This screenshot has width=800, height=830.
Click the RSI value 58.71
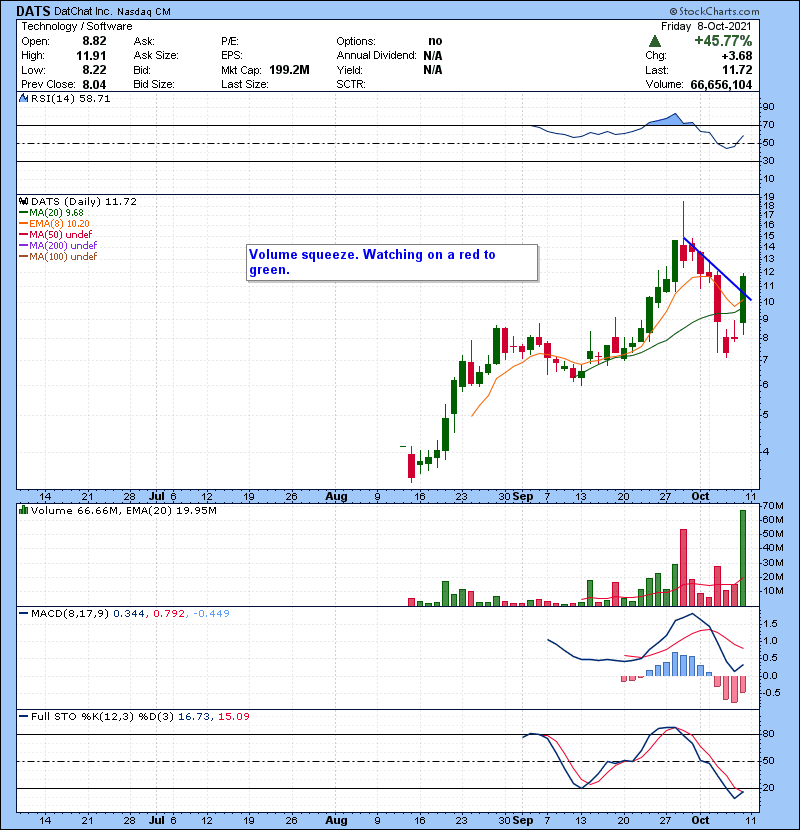click(96, 98)
